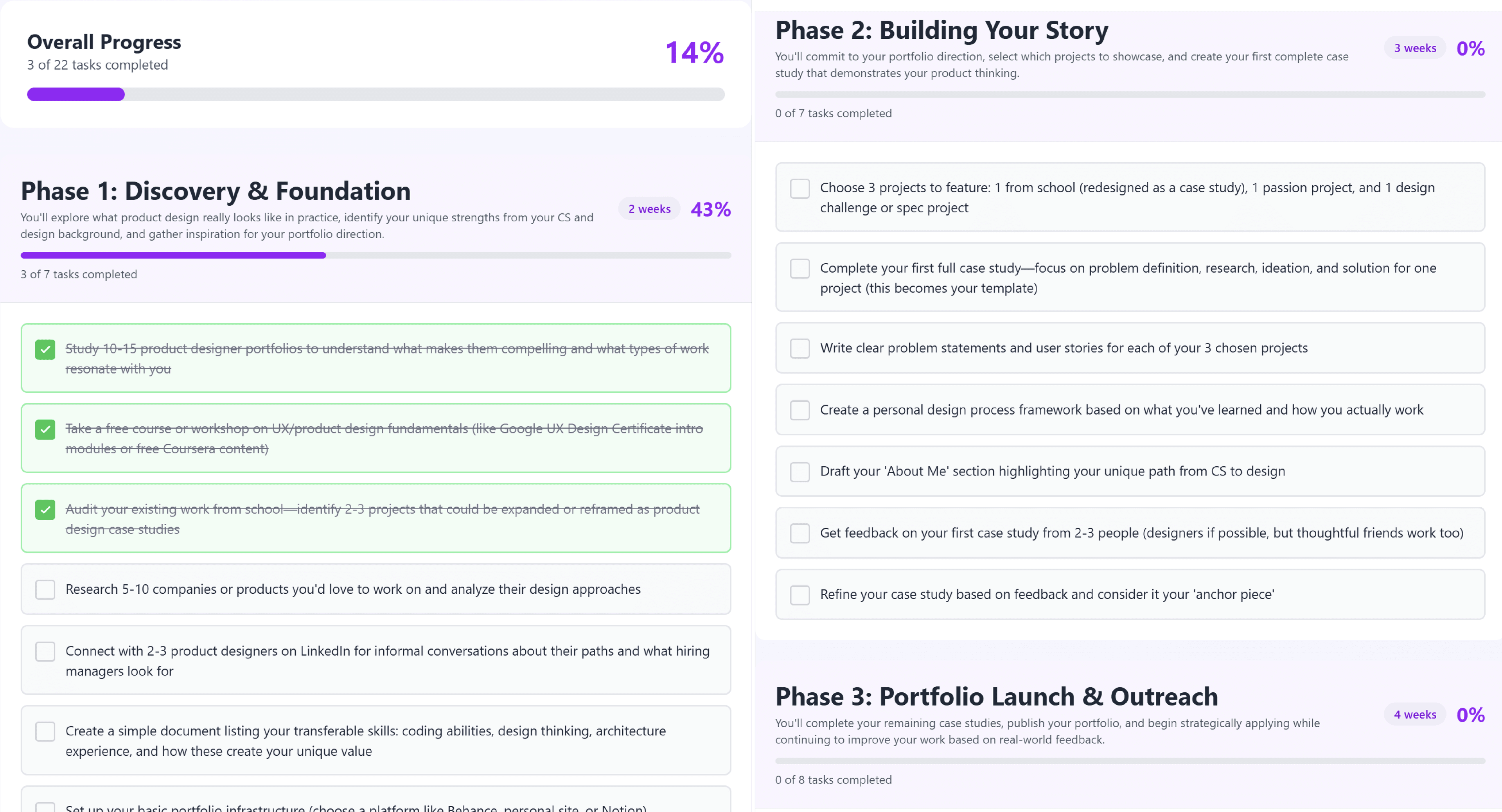Uncheck the 'Study 10-15 product designer portfolios' task
1502x812 pixels.
(x=45, y=350)
